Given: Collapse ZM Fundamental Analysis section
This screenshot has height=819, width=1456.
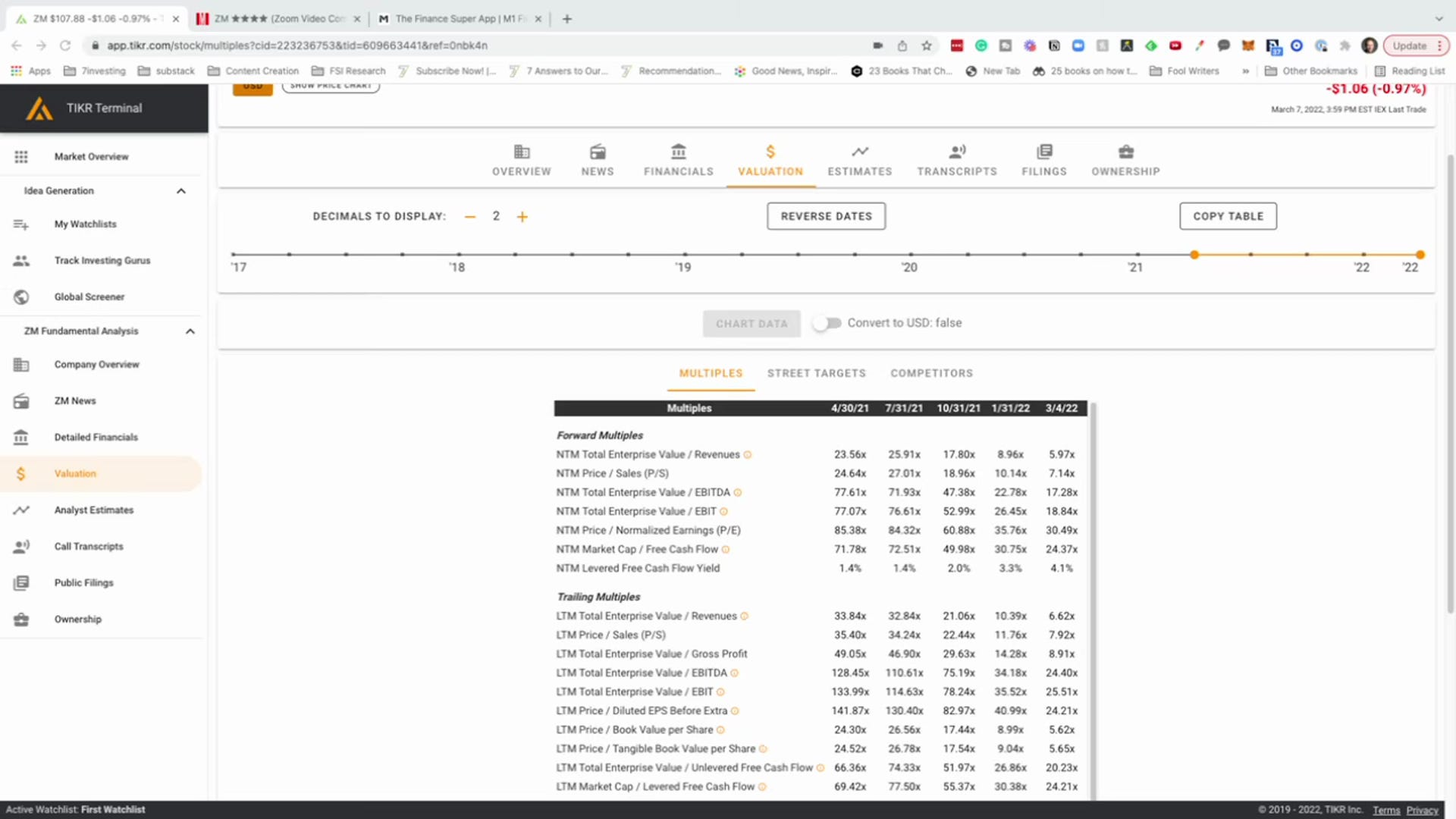Looking at the screenshot, I should [x=190, y=331].
